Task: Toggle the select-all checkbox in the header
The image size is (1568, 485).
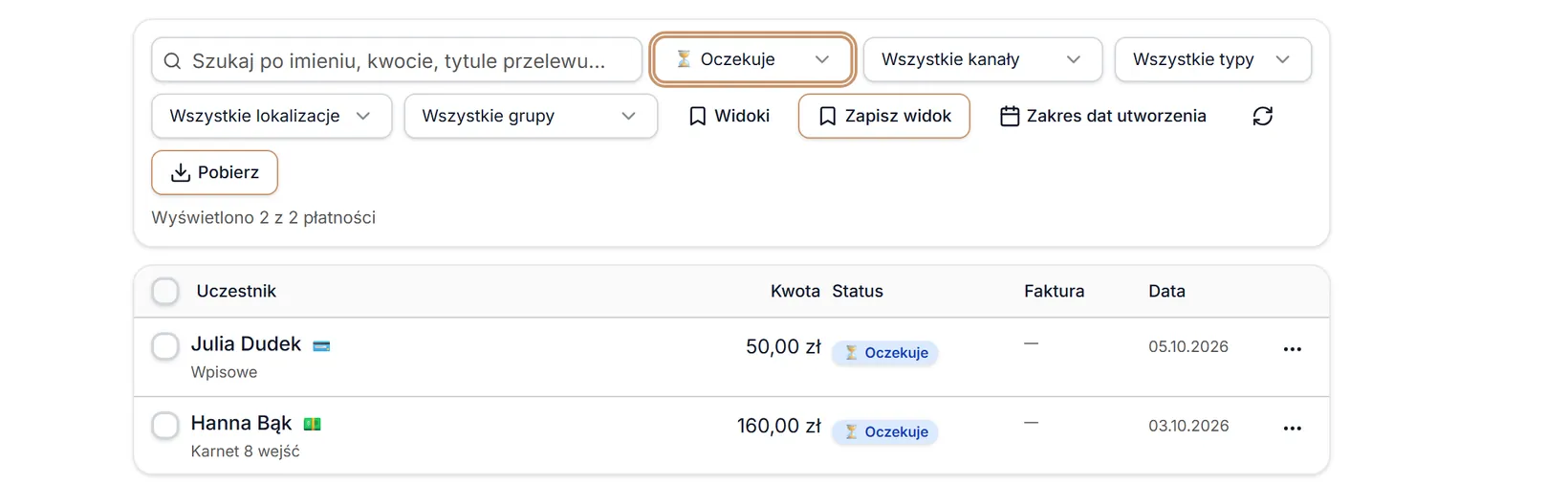Action: coord(165,291)
